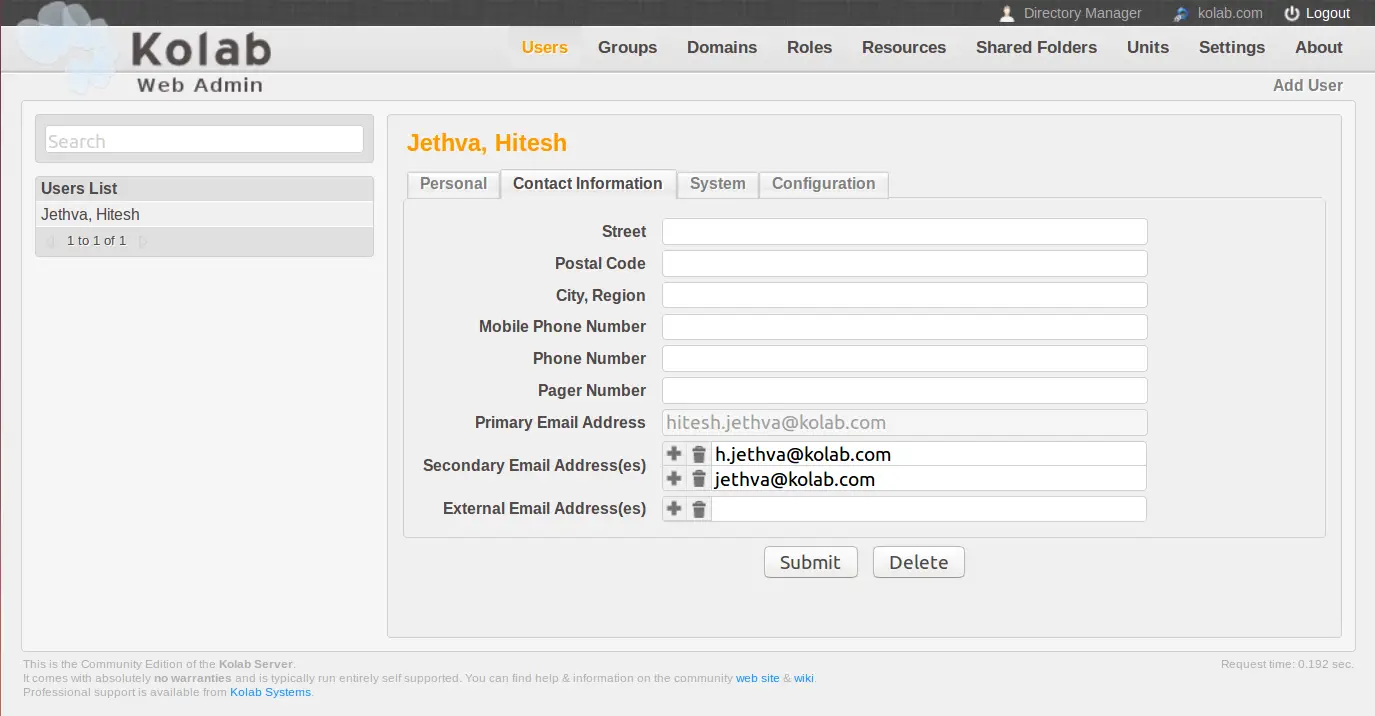Delete h.jethva@kolab.com using trash icon
Viewport: 1375px width, 716px height.
pyautogui.click(x=699, y=454)
